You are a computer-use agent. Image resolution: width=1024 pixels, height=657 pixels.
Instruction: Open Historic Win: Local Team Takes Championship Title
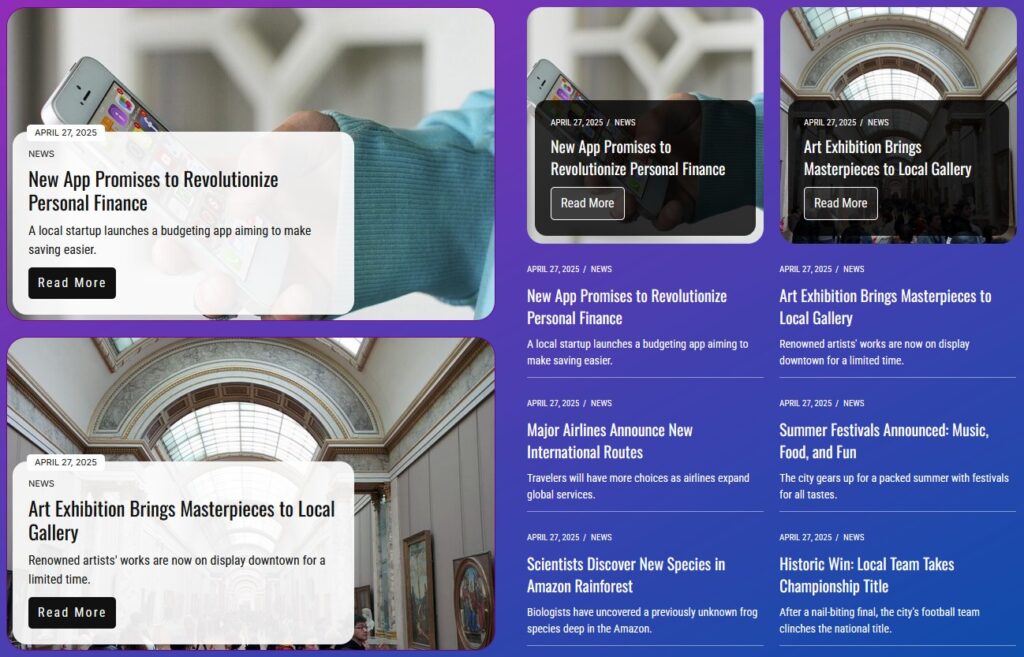866,575
